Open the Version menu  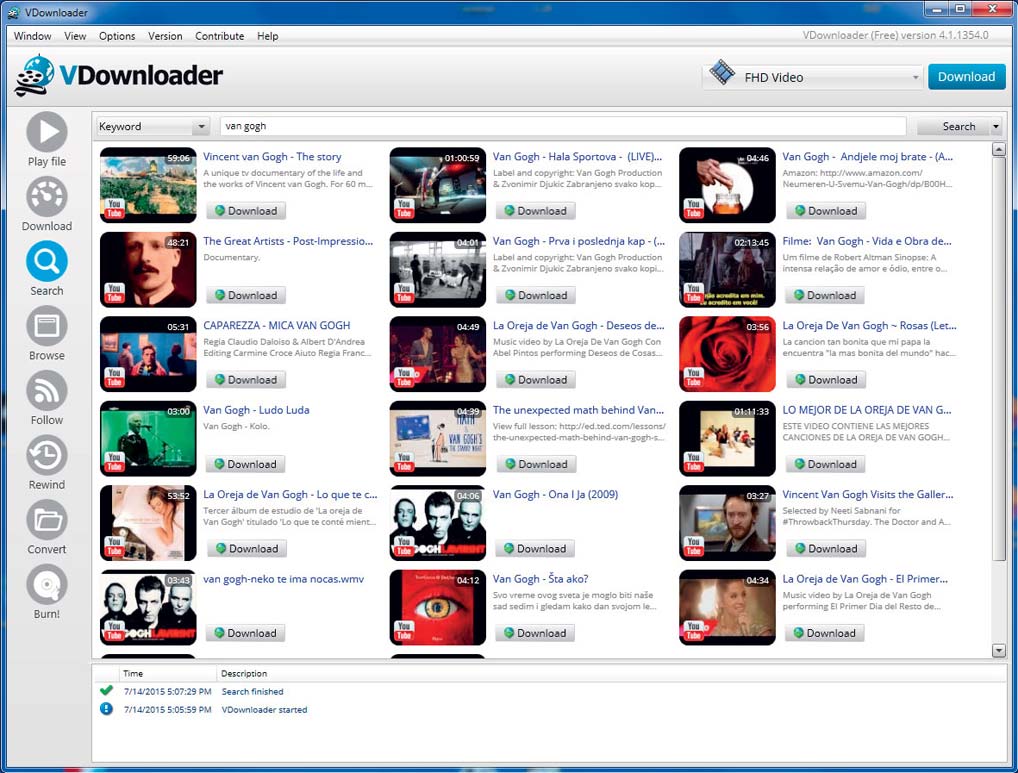pyautogui.click(x=165, y=36)
